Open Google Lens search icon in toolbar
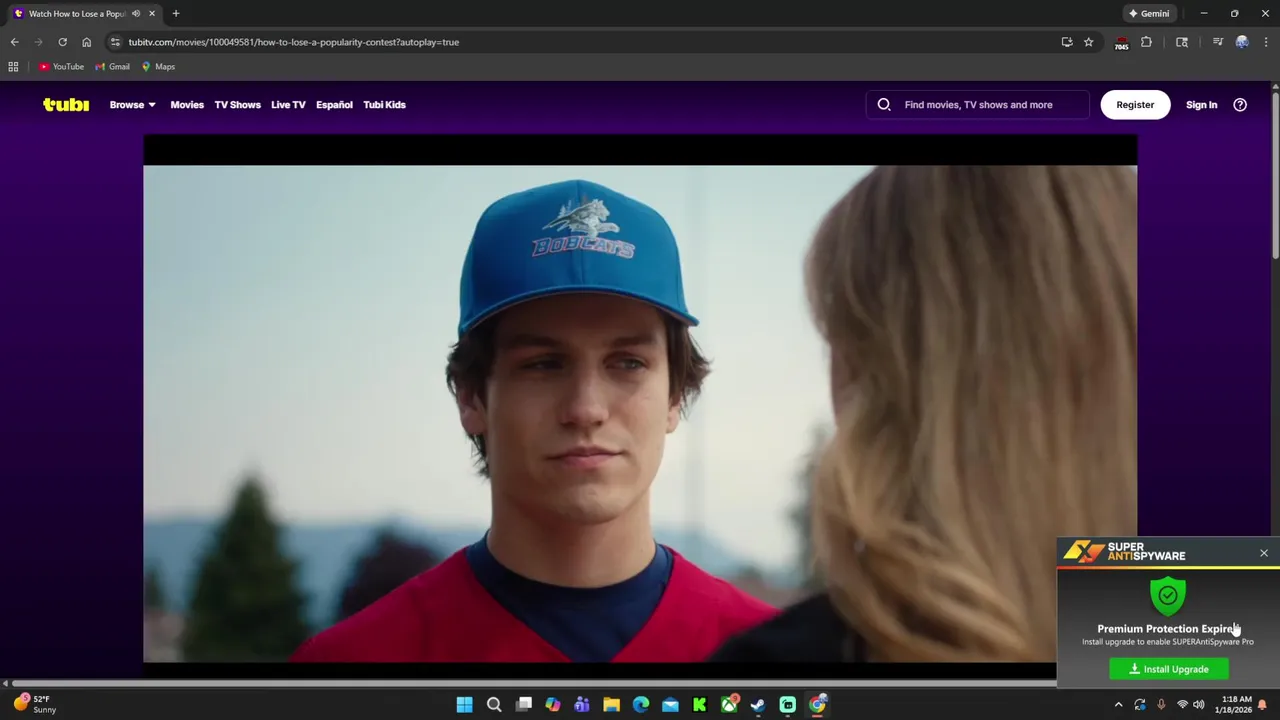Screen dimensions: 1280x720 point(1182,42)
